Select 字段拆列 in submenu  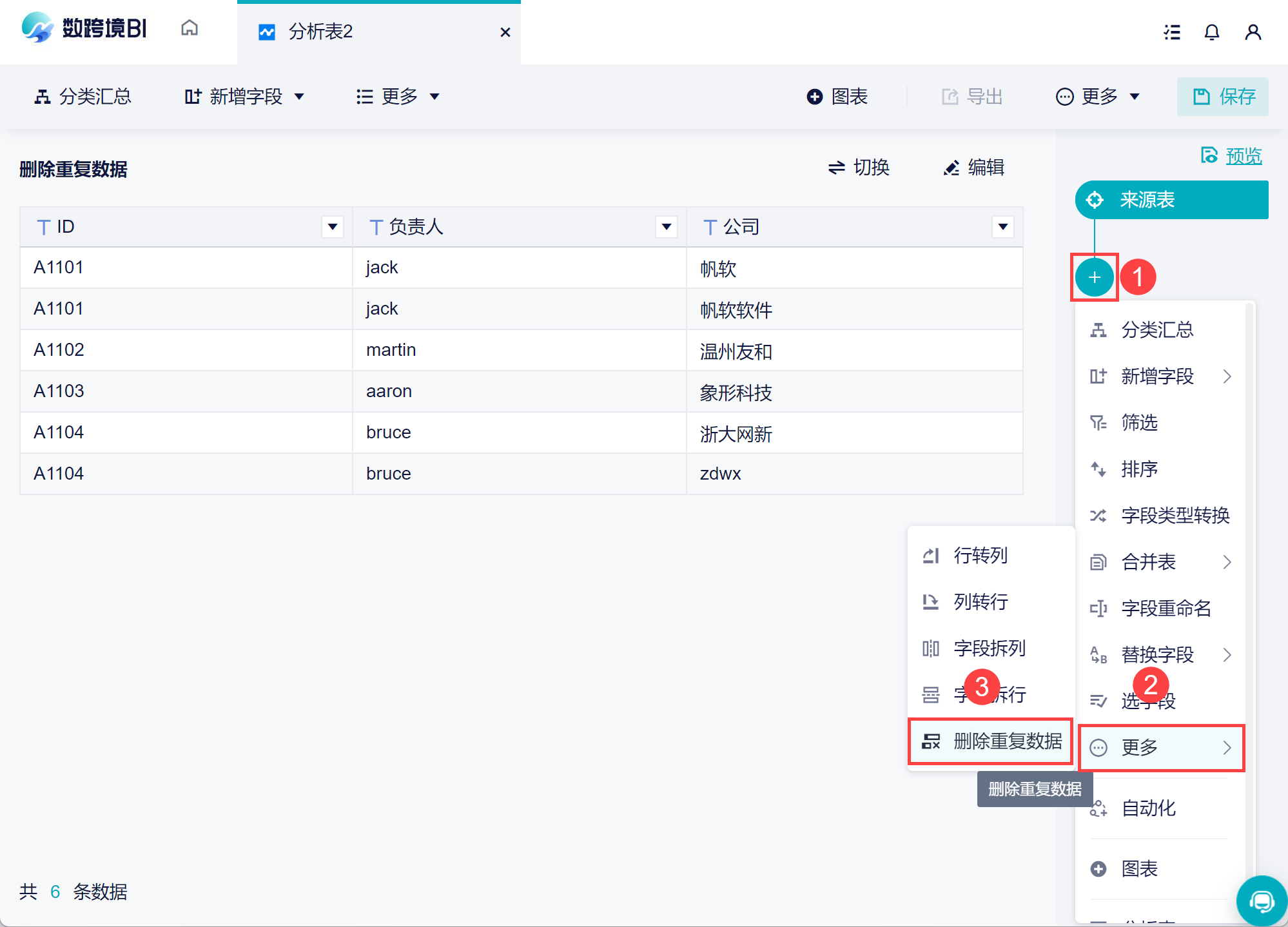tap(990, 649)
